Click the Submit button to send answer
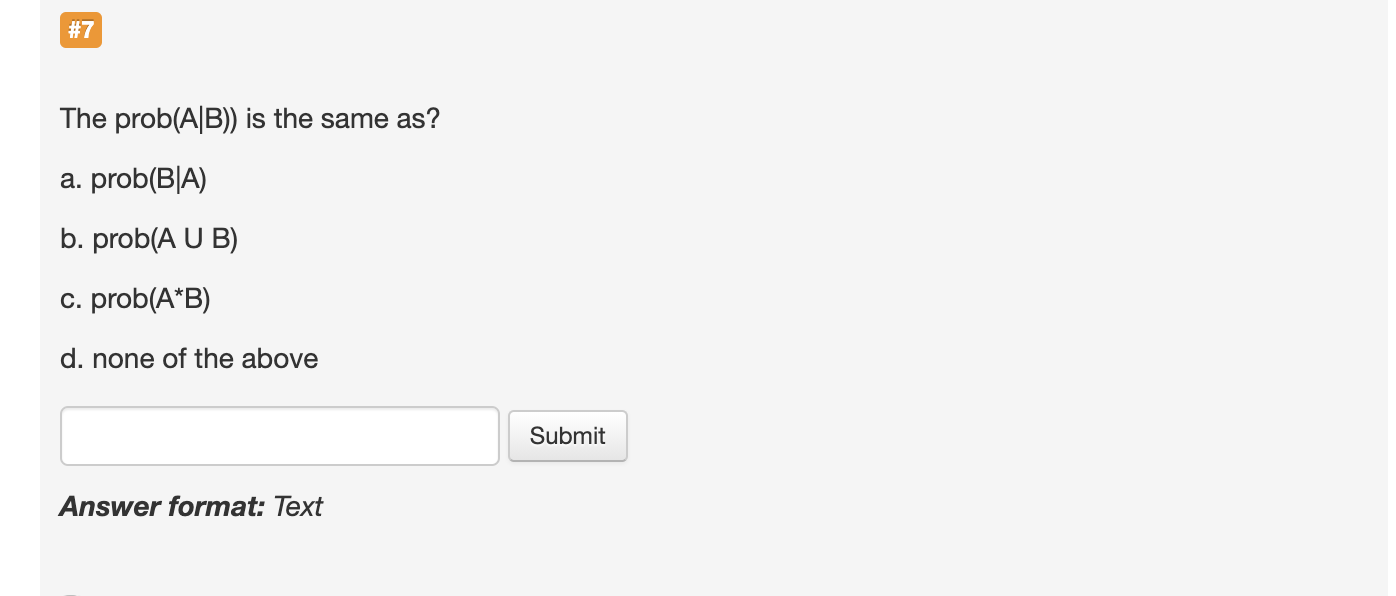The image size is (1396, 596). click(567, 435)
